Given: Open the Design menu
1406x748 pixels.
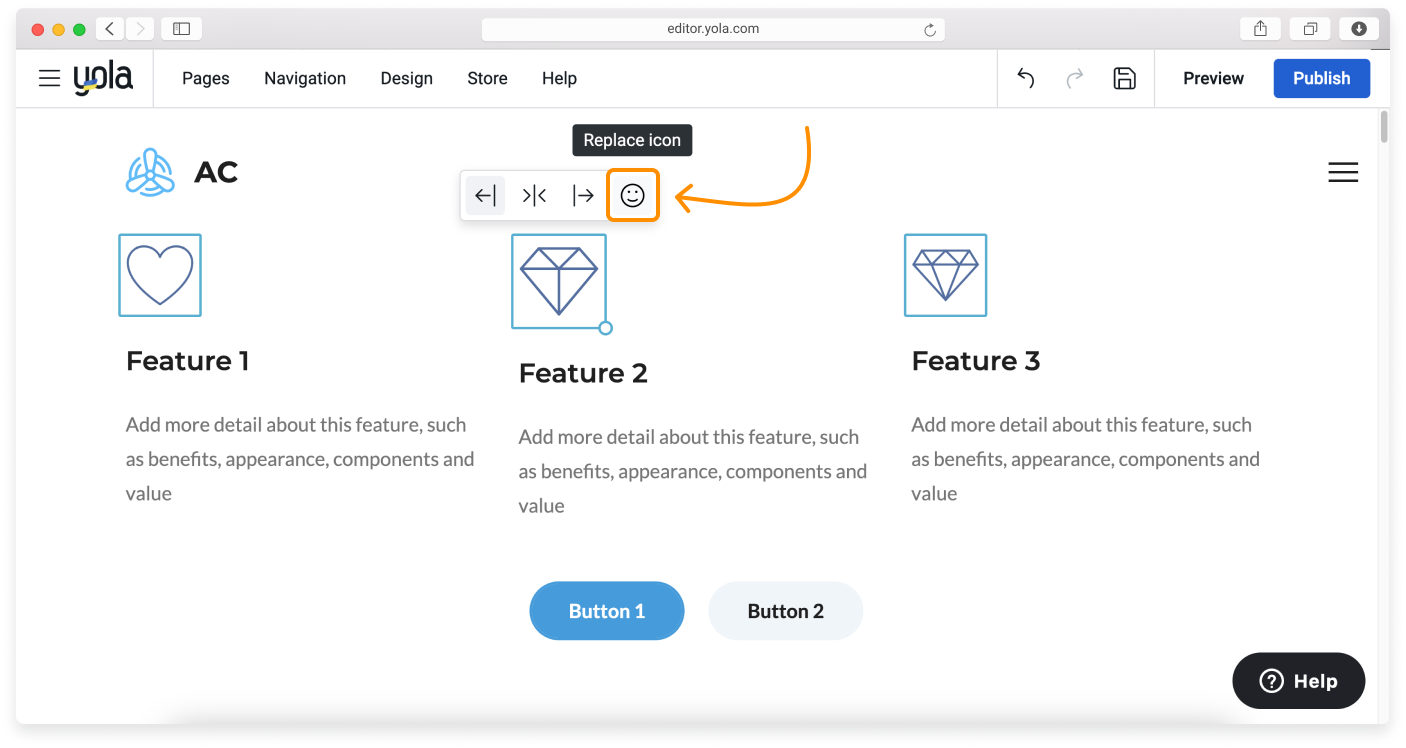Looking at the screenshot, I should 406,78.
